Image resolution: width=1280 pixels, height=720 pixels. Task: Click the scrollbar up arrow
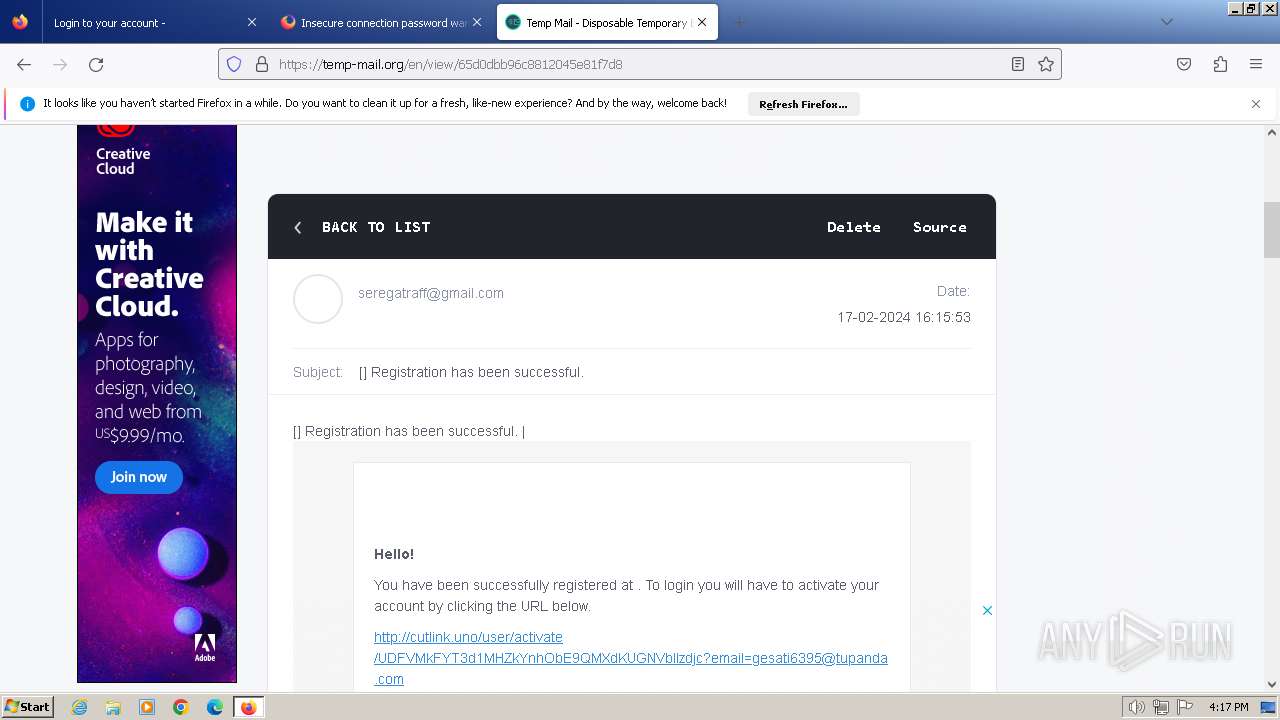(1272, 132)
